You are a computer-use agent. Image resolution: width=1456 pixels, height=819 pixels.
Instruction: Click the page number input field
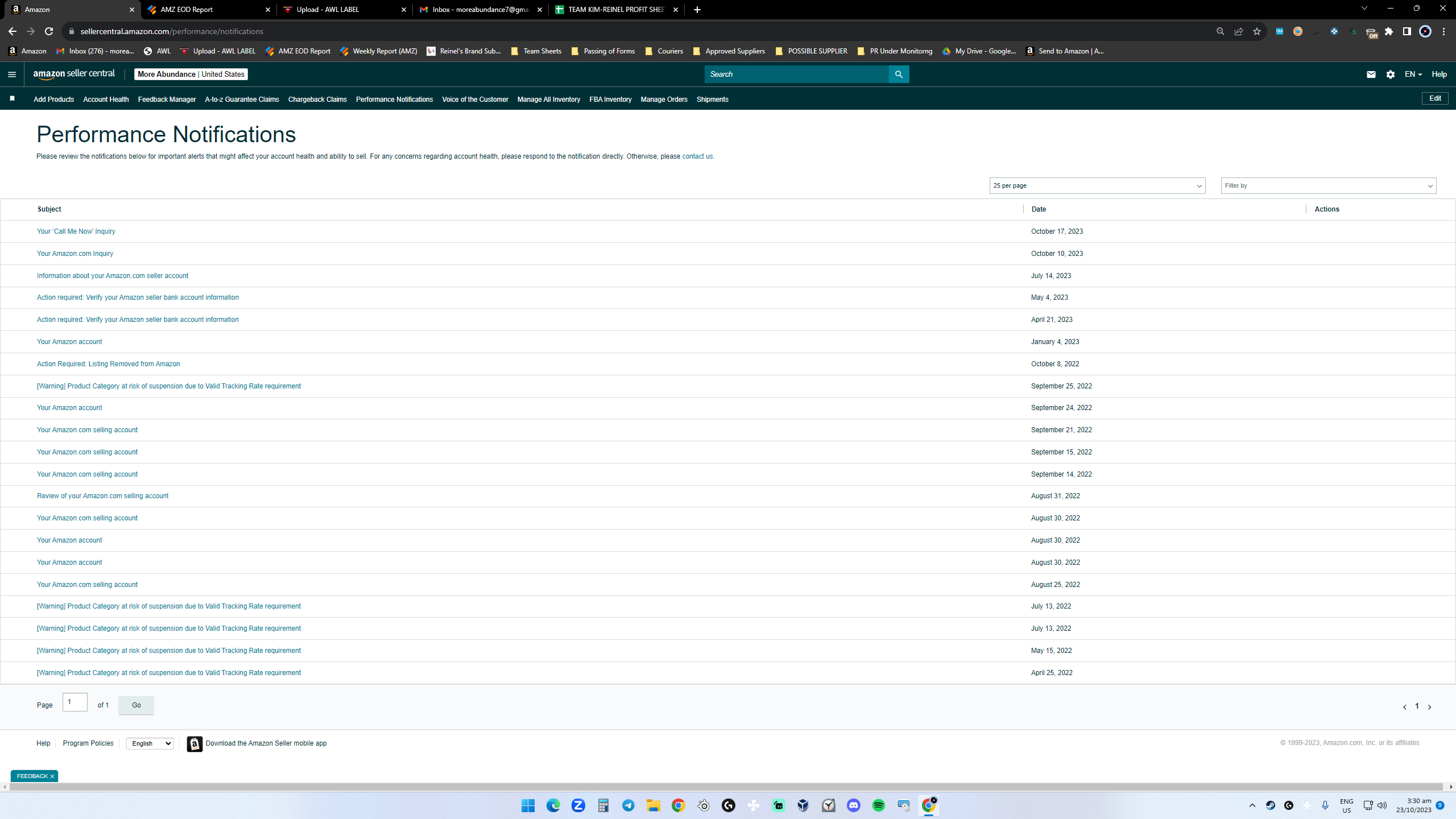click(x=75, y=702)
